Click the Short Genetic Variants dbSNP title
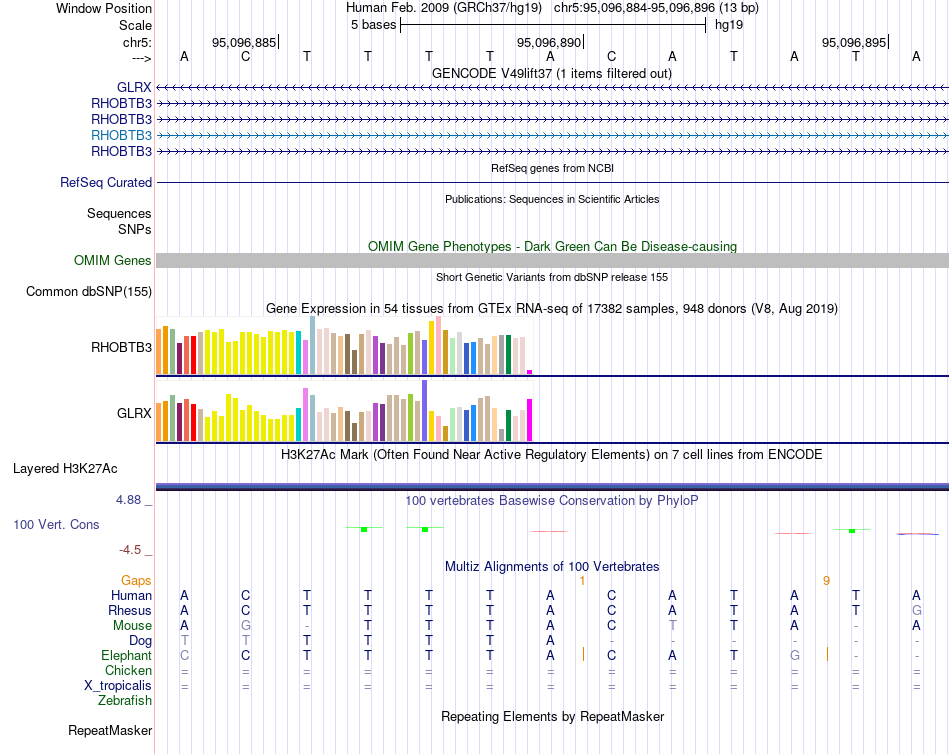 point(552,277)
